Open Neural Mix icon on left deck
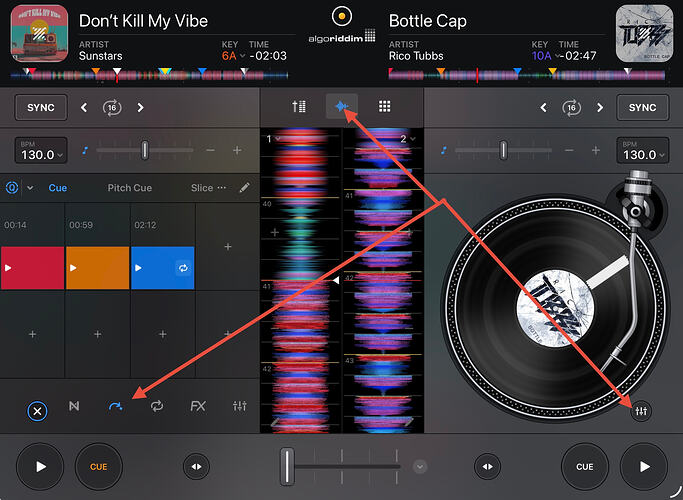 click(74, 406)
